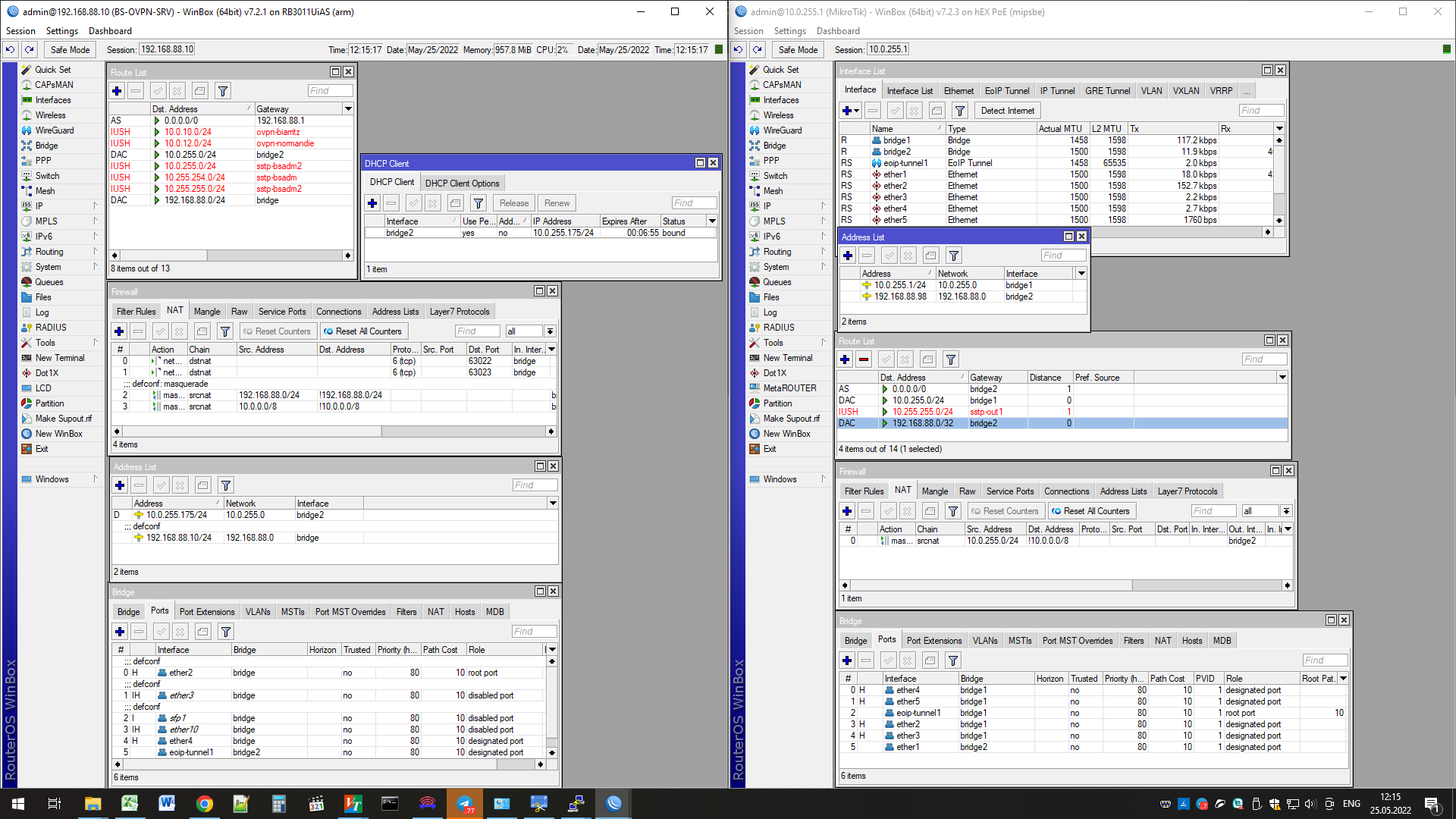Toggle Safe Mode in the hEX PoE window

pos(798,50)
